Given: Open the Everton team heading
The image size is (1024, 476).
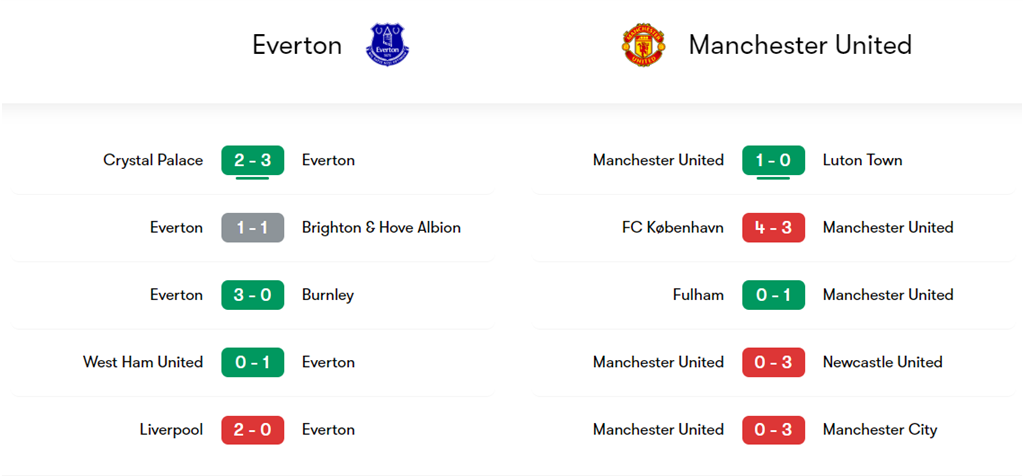Looking at the screenshot, I should tap(297, 45).
